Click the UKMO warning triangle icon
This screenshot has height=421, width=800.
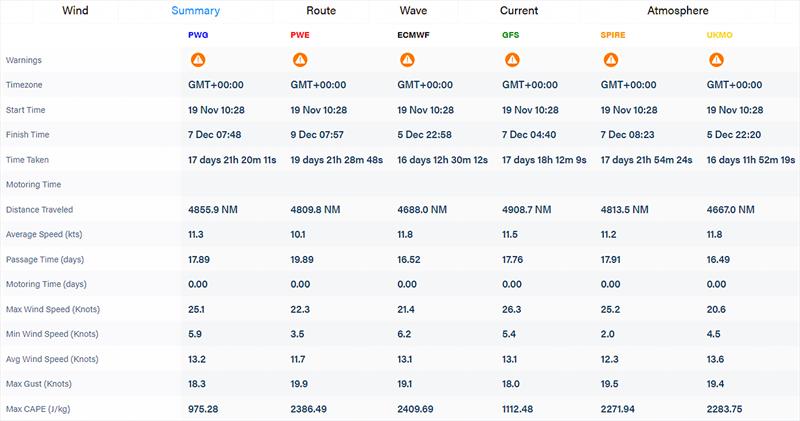coord(716,60)
